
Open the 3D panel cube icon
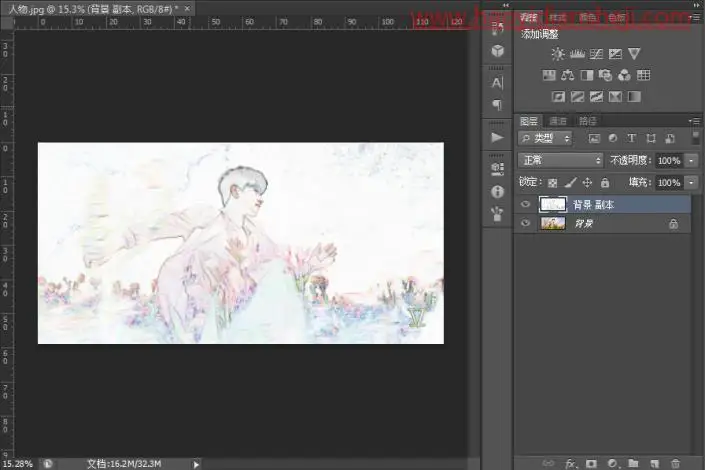(x=497, y=51)
